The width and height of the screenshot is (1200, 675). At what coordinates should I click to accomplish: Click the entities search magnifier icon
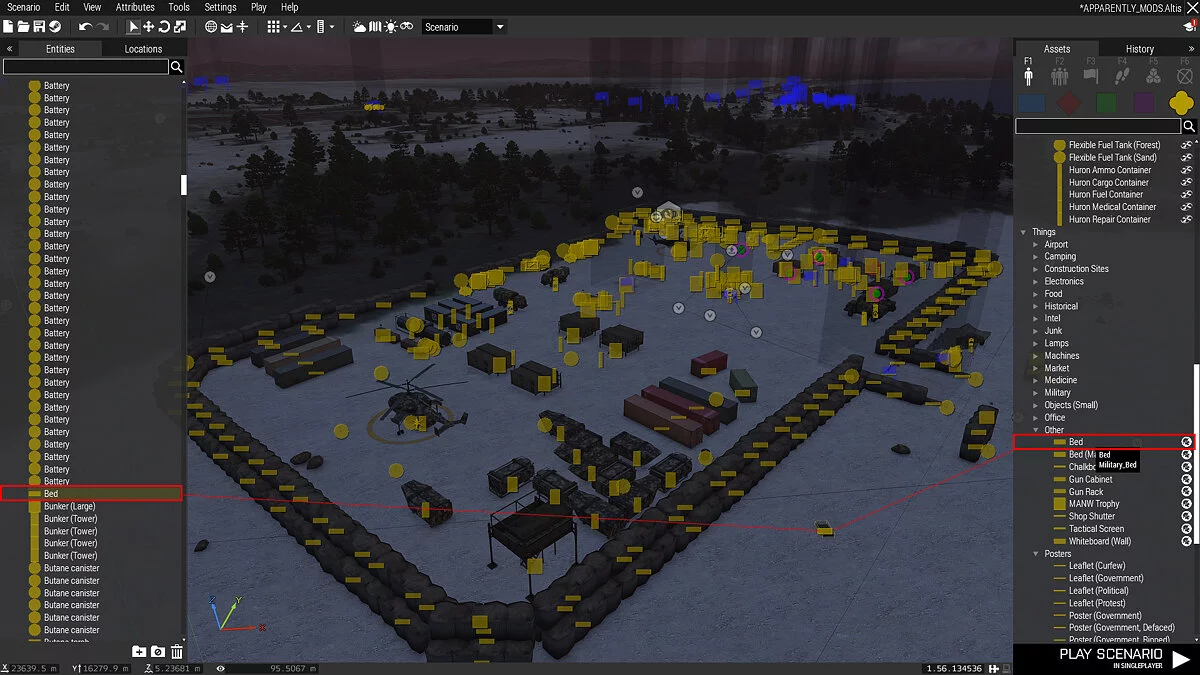[177, 67]
